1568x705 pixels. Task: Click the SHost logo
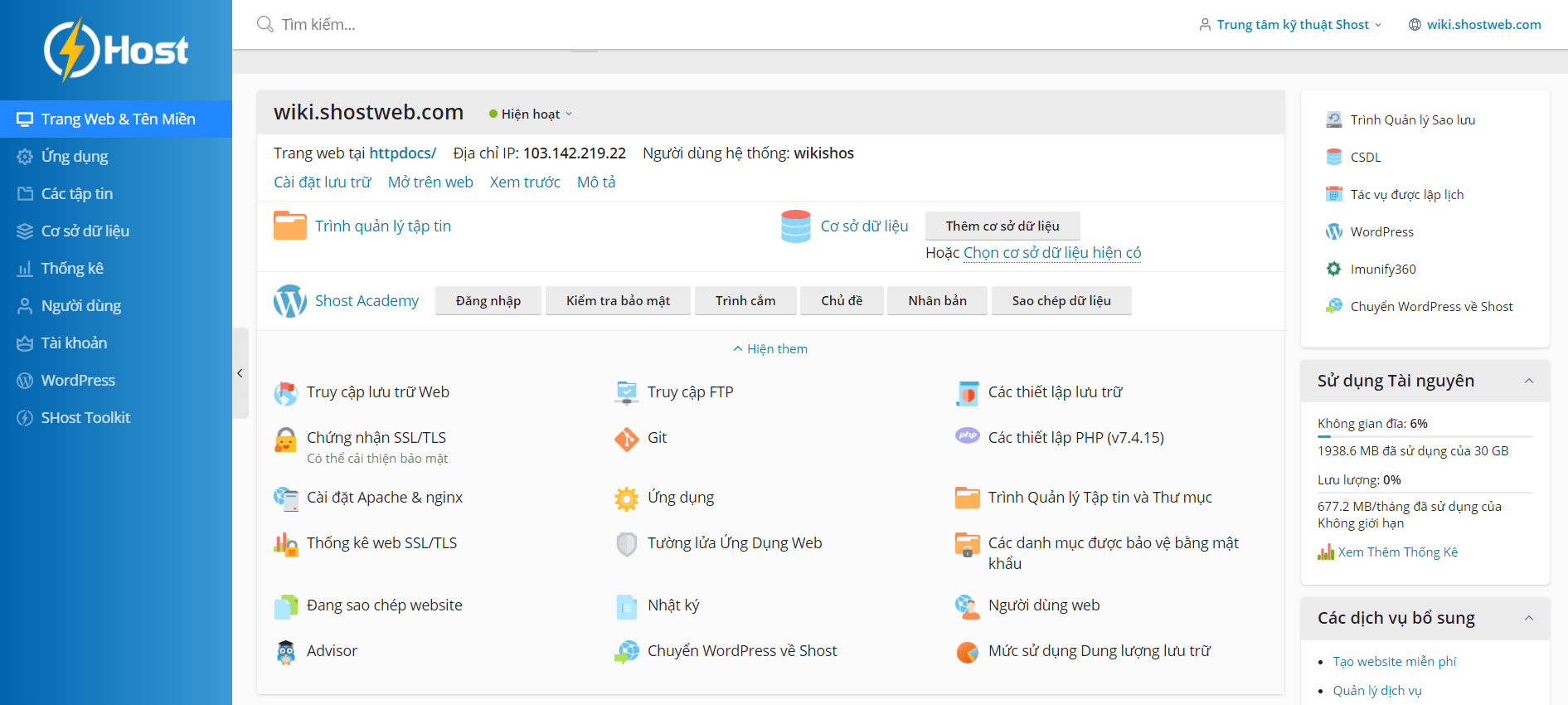click(116, 50)
